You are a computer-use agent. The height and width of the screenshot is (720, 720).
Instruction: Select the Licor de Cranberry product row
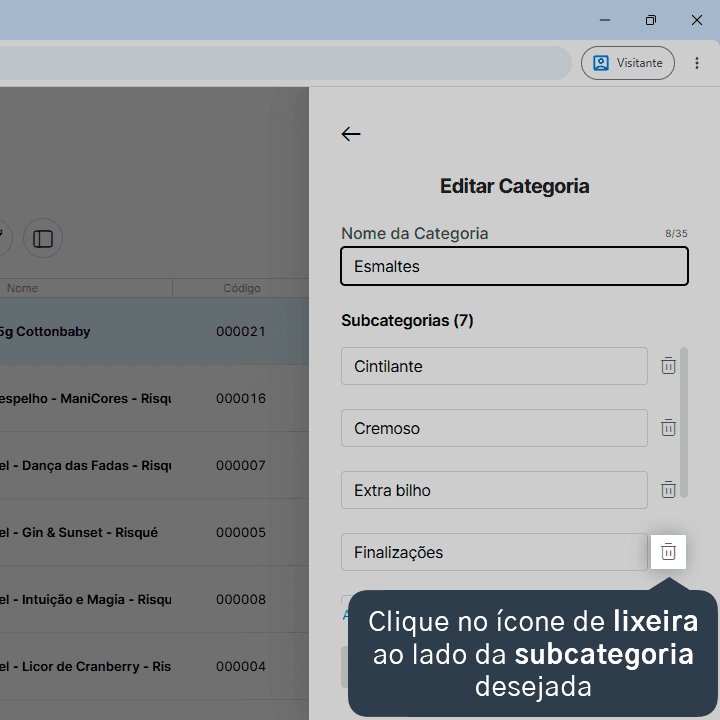(x=154, y=667)
